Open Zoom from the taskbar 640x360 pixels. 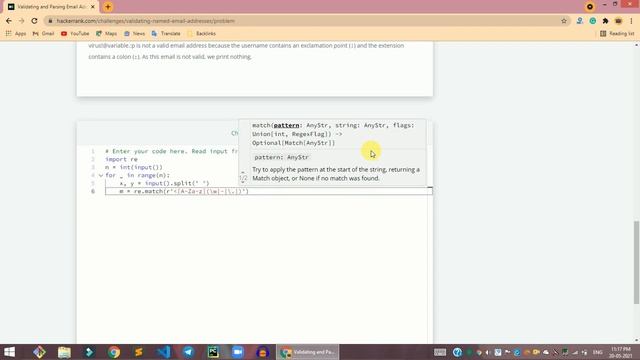point(238,352)
